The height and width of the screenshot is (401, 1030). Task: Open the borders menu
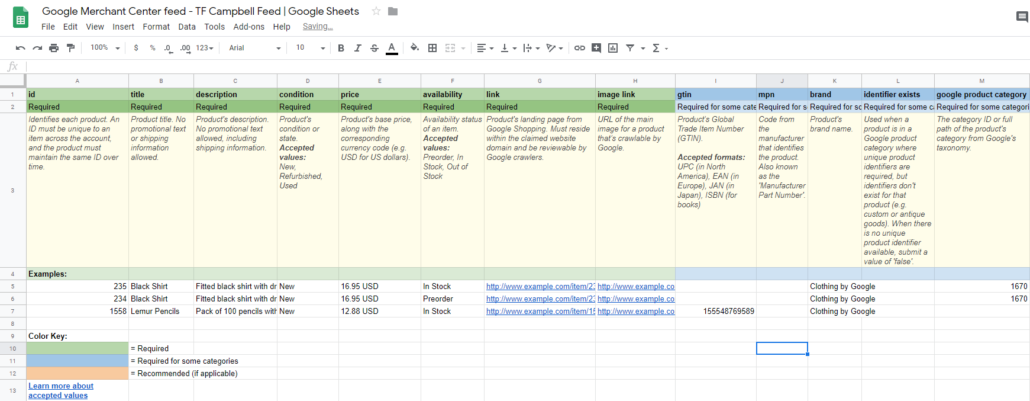pyautogui.click(x=432, y=48)
